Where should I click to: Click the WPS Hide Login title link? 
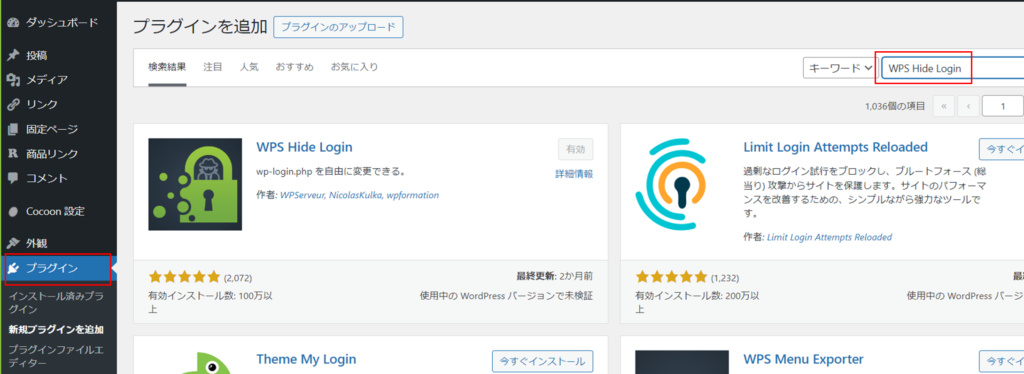click(304, 147)
